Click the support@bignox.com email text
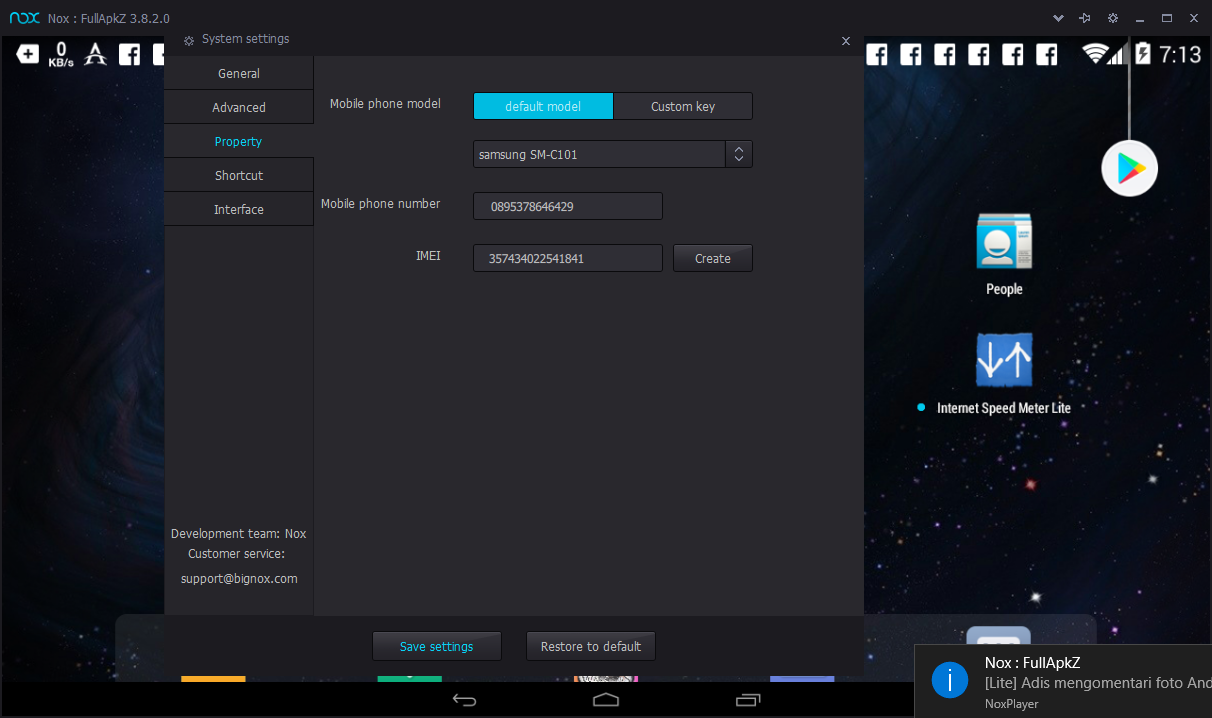 pos(239,579)
